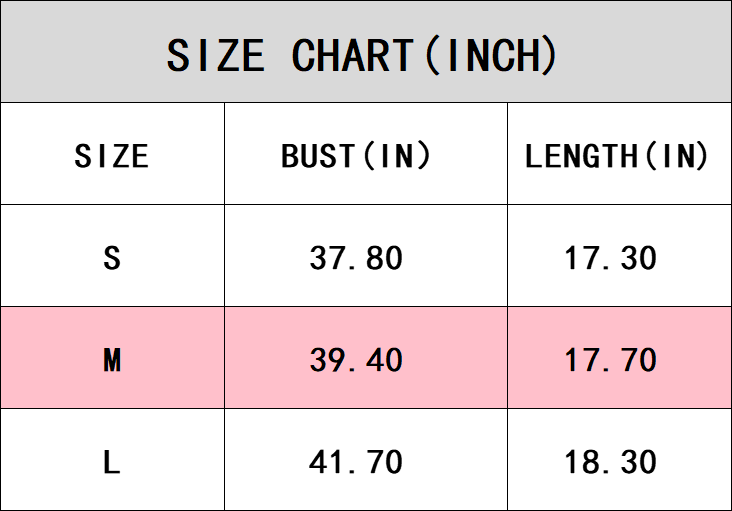The image size is (732, 511).
Task: Click the 18.30 length value
Action: click(610, 461)
